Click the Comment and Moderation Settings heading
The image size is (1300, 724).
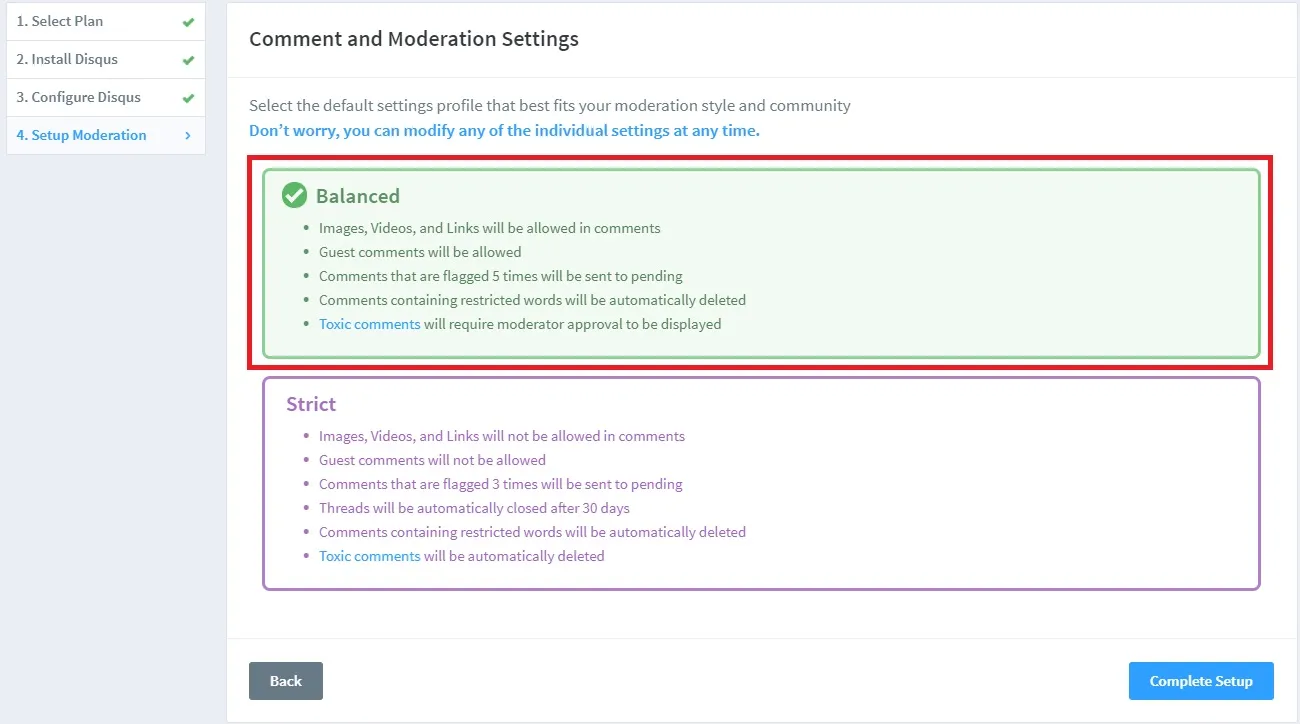click(414, 38)
